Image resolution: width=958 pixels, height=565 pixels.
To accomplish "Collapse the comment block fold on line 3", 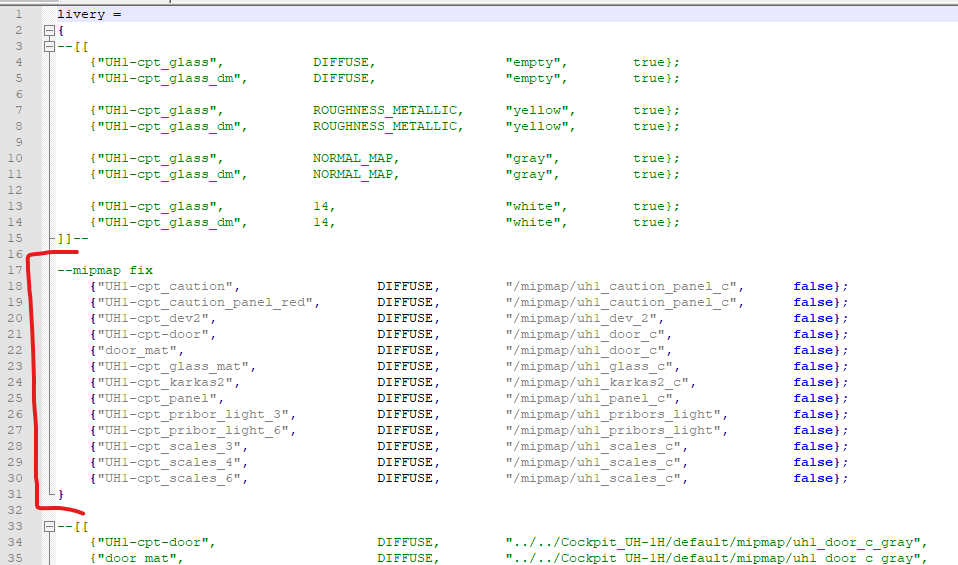I will (x=49, y=46).
